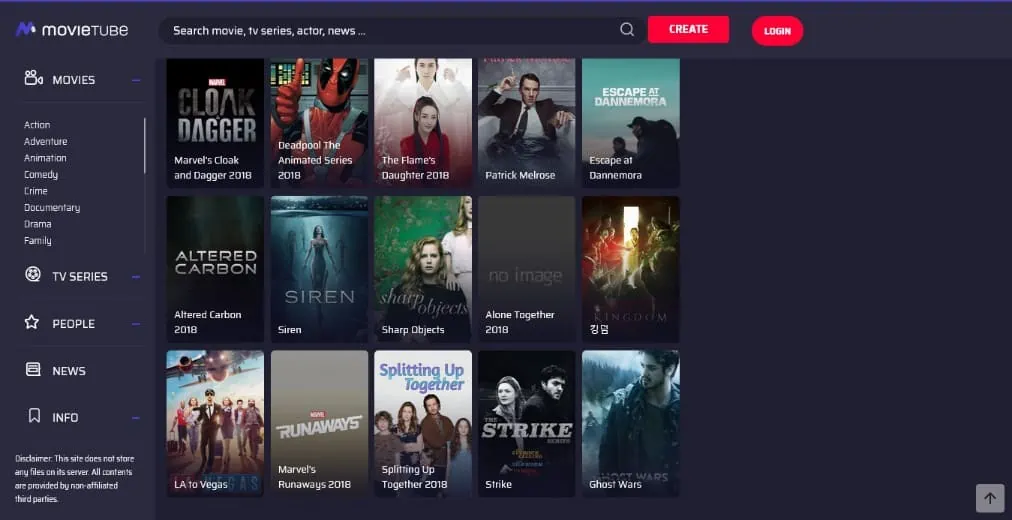Collapse the Movies section
The width and height of the screenshot is (1012, 520).
pos(136,81)
